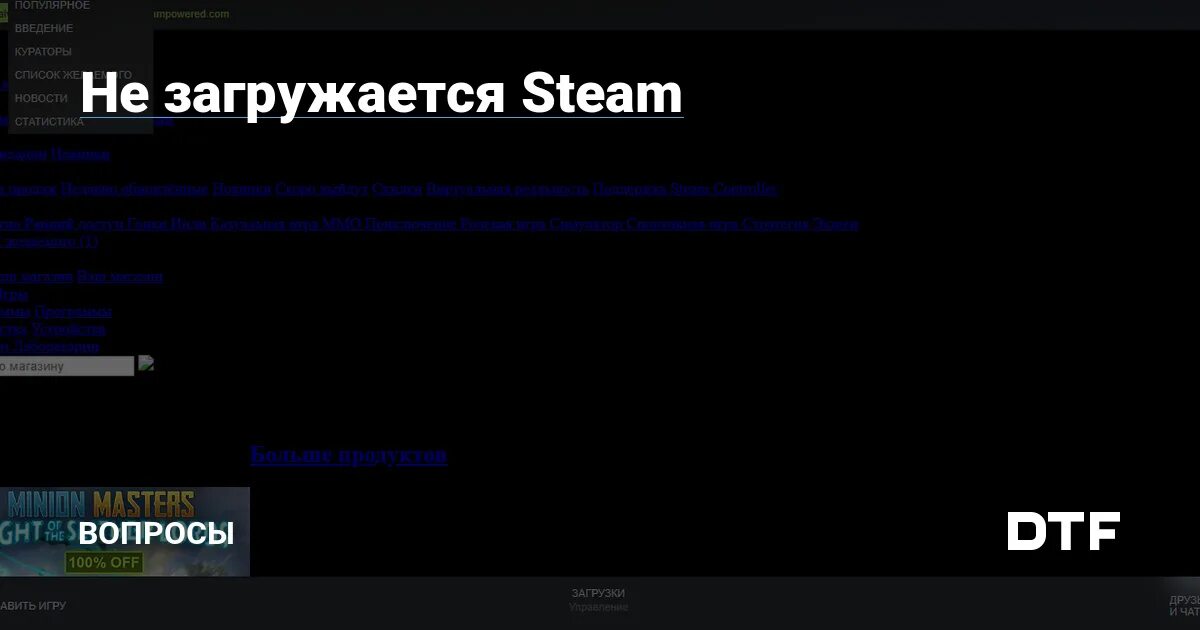
Task: Open Виртуальная реальность link
Action: (x=507, y=189)
